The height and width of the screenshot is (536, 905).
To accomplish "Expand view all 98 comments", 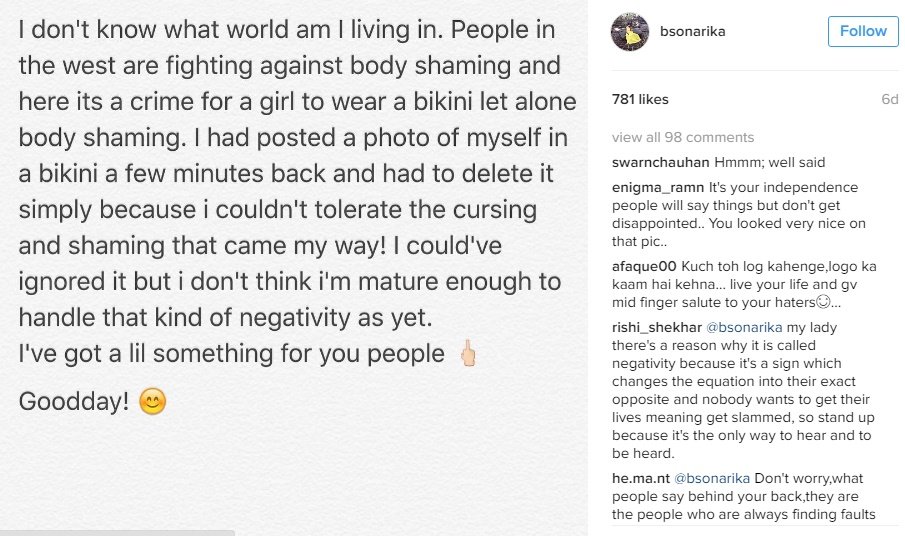I will [x=683, y=138].
